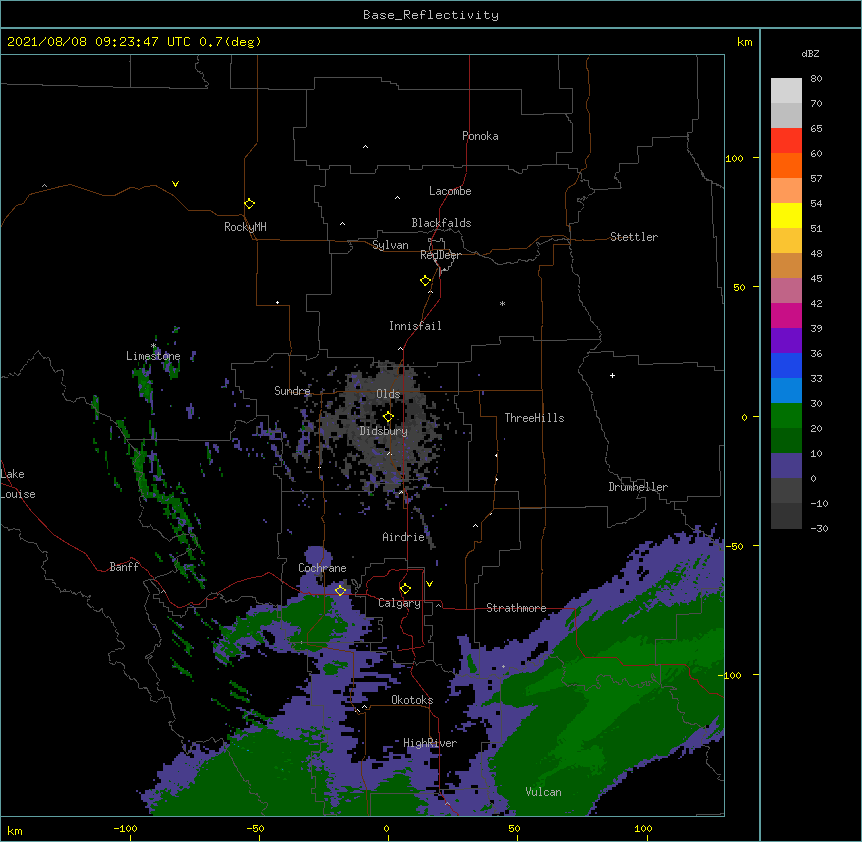The height and width of the screenshot is (842, 862).
Task: Select the orange 60-57 dBZ legend swatch
Action: pyautogui.click(x=786, y=165)
